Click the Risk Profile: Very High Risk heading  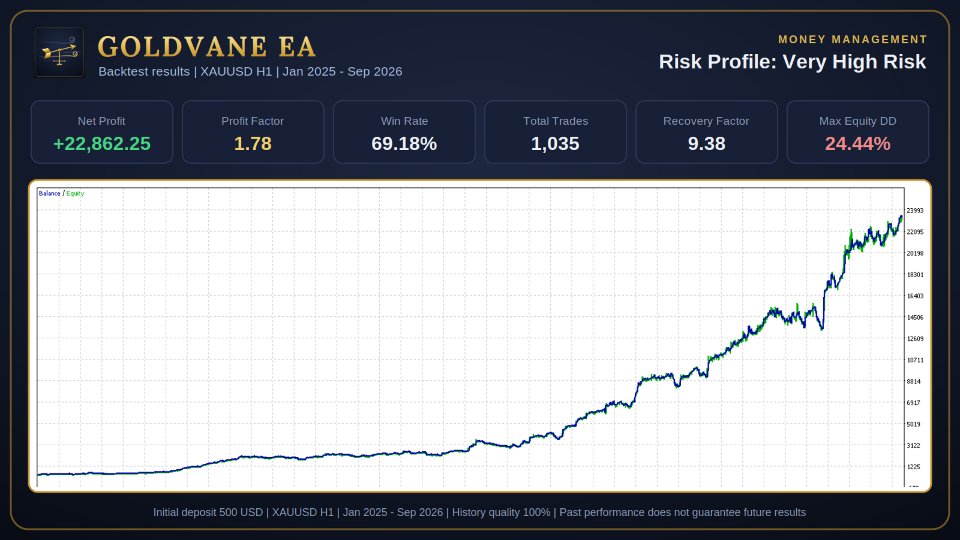click(x=792, y=62)
